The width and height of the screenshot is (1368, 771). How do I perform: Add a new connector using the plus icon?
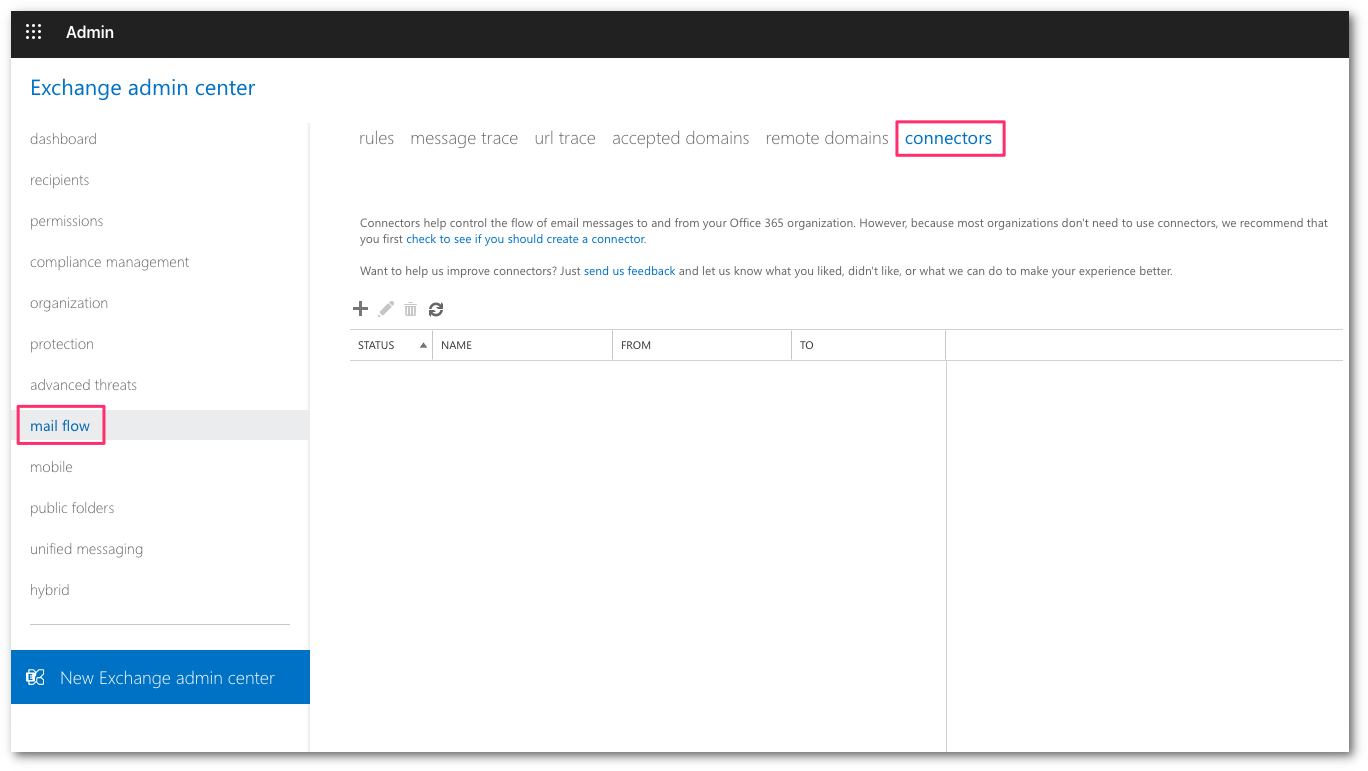click(x=361, y=309)
